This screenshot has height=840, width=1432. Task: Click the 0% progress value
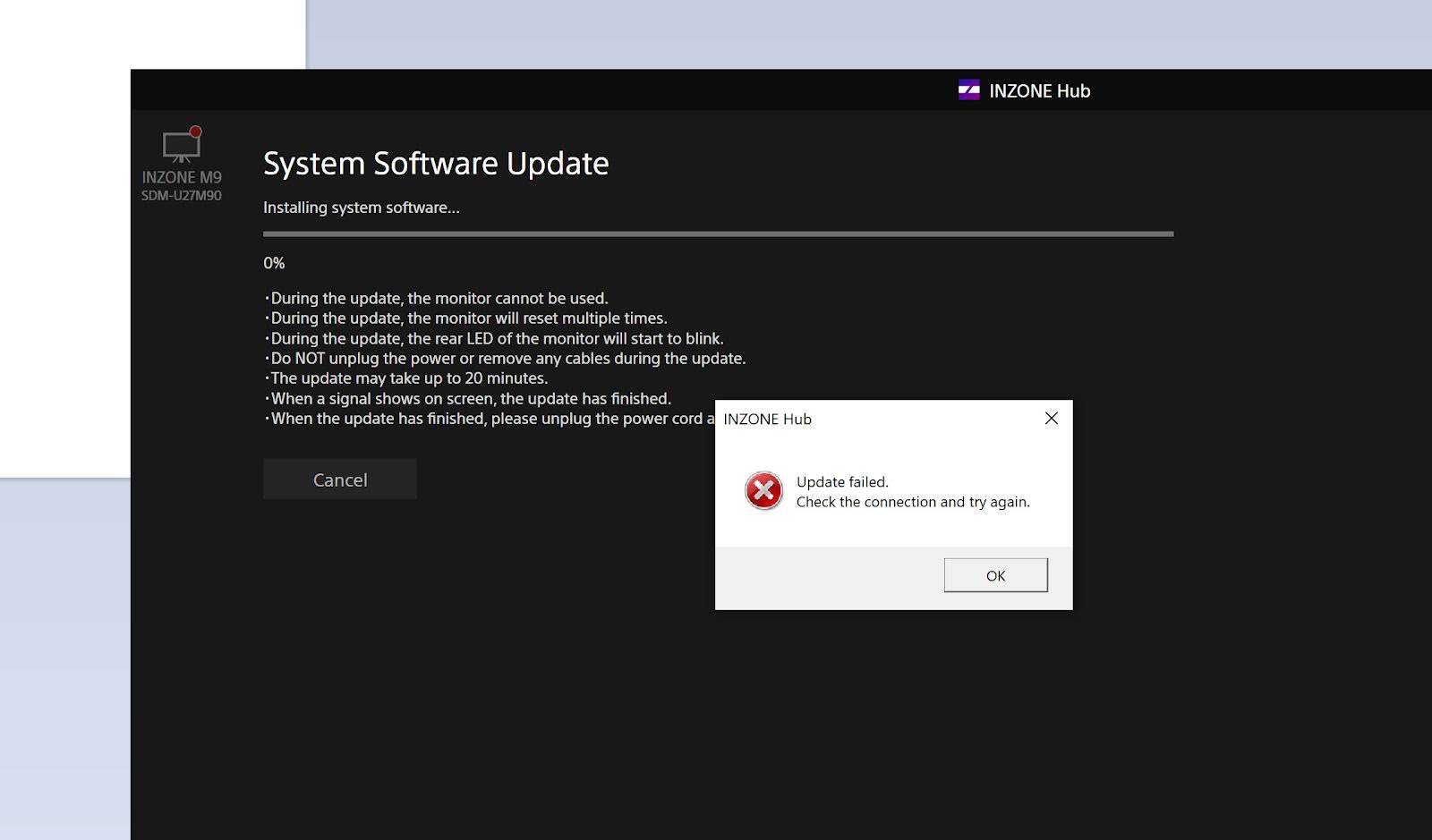pos(274,263)
